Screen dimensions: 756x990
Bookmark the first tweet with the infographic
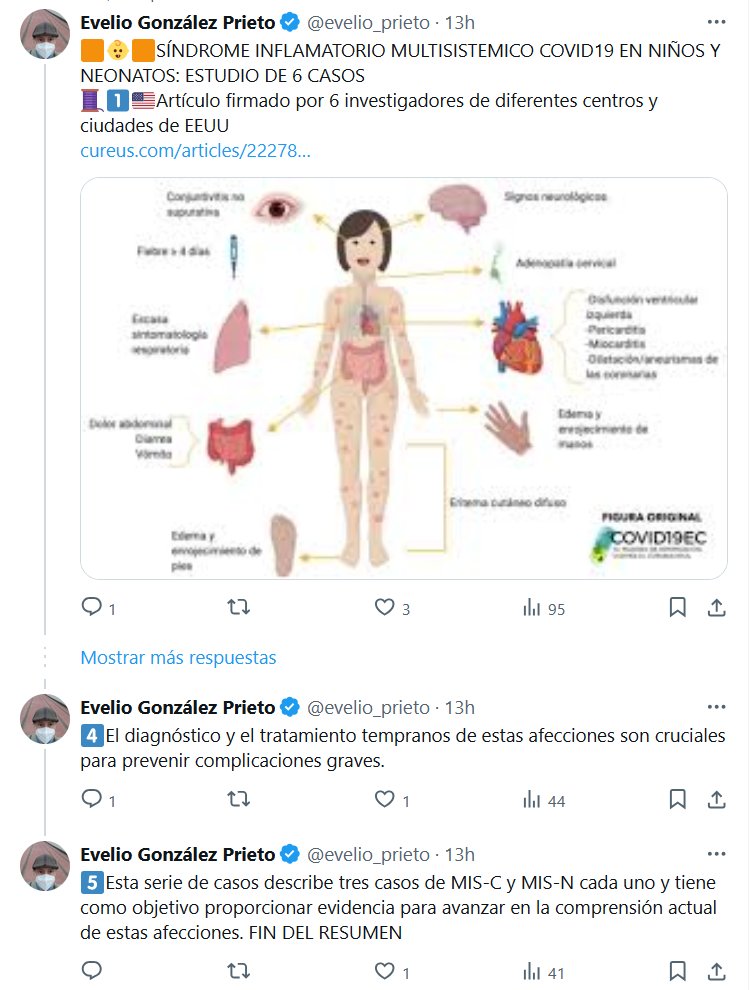pos(677,607)
